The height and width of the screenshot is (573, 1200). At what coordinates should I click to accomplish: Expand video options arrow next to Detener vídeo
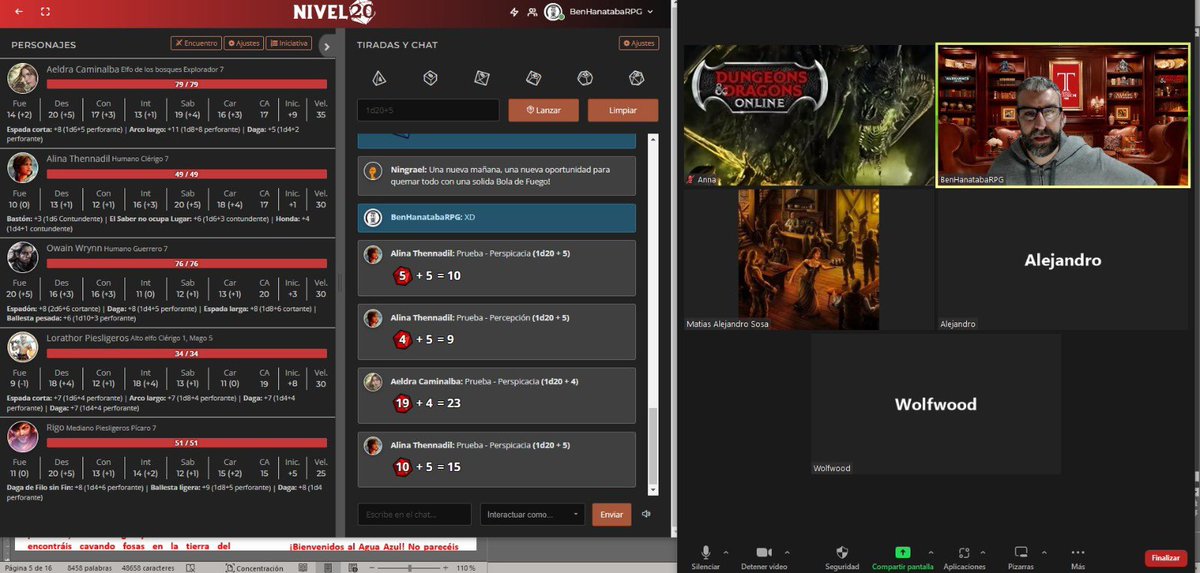pyautogui.click(x=787, y=552)
